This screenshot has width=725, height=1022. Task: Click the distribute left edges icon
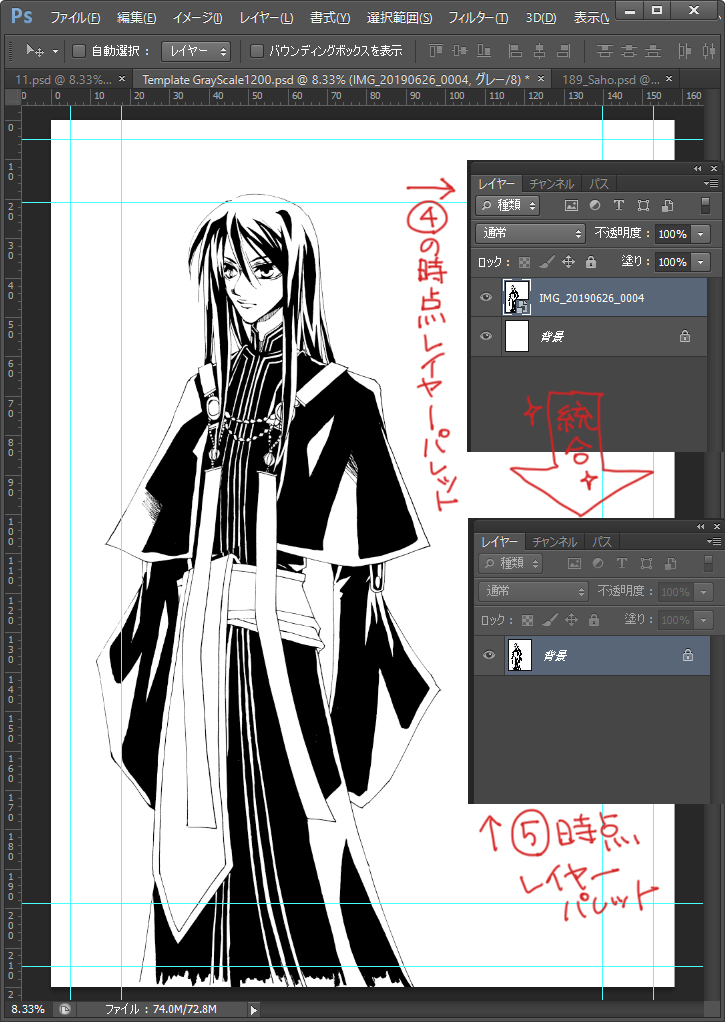click(x=685, y=50)
